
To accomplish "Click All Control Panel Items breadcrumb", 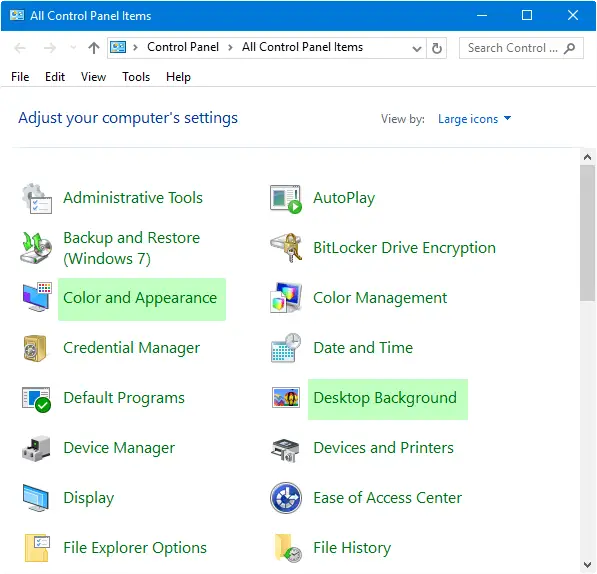I will [x=302, y=47].
